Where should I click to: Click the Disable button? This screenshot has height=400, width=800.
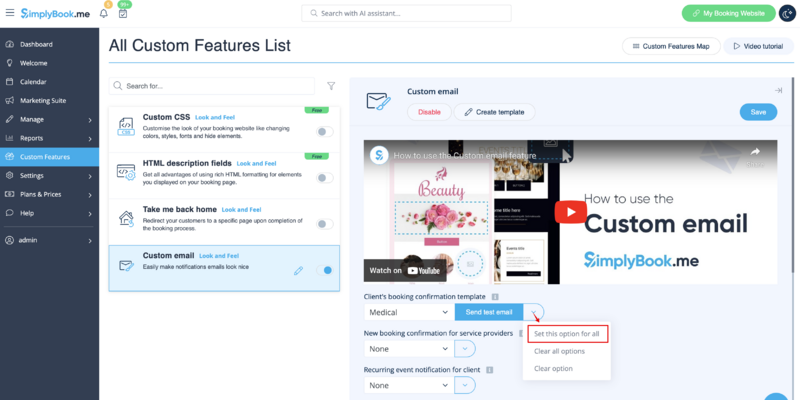click(429, 112)
